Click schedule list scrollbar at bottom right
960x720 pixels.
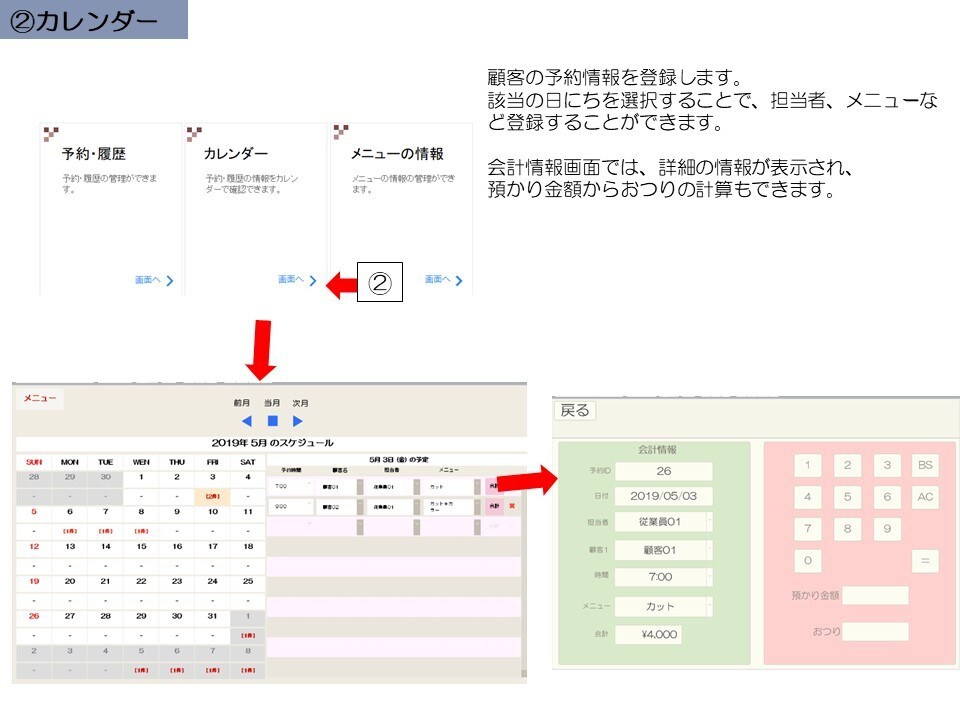pyautogui.click(x=523, y=673)
